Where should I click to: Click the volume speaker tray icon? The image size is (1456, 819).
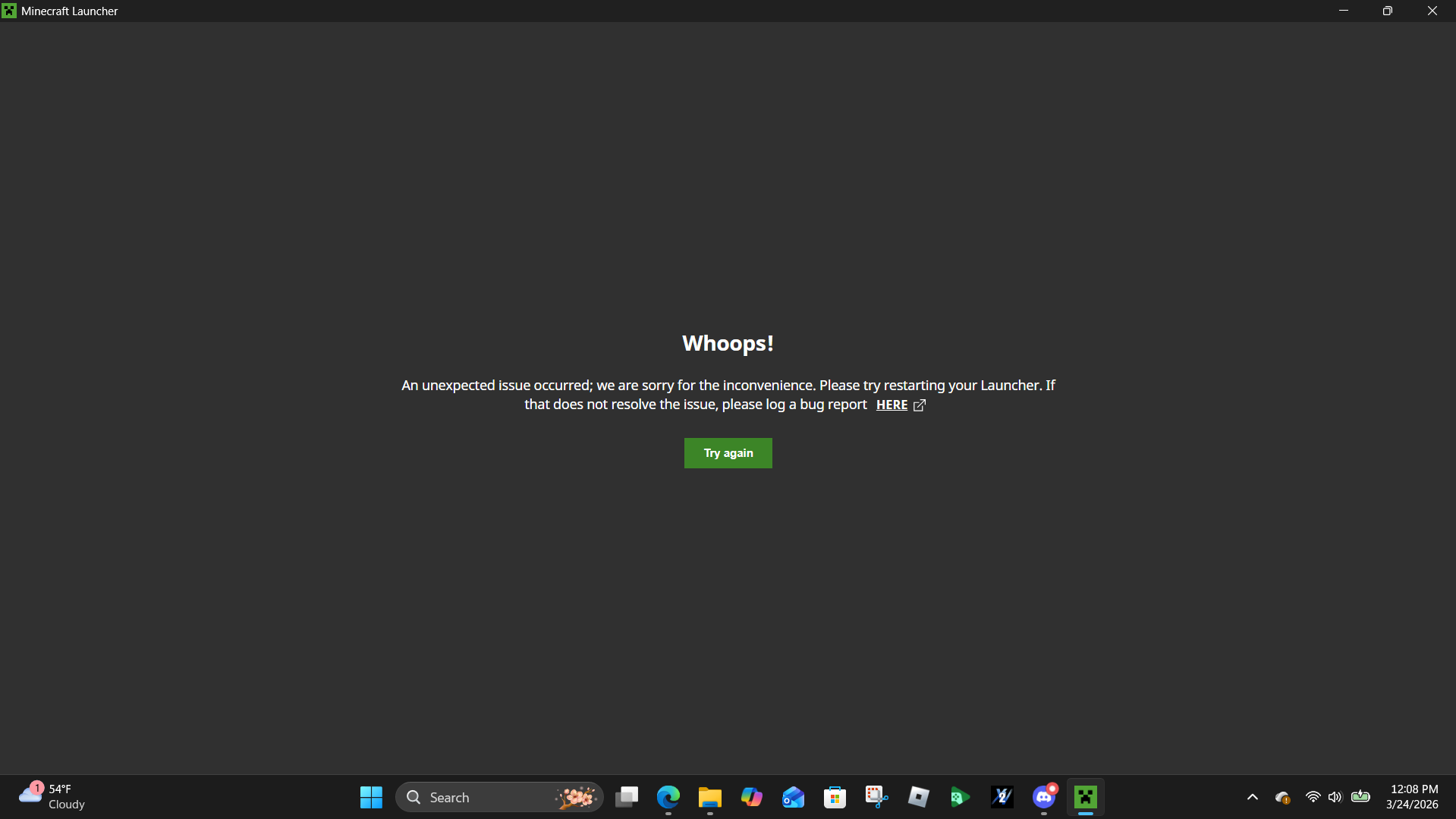point(1335,797)
